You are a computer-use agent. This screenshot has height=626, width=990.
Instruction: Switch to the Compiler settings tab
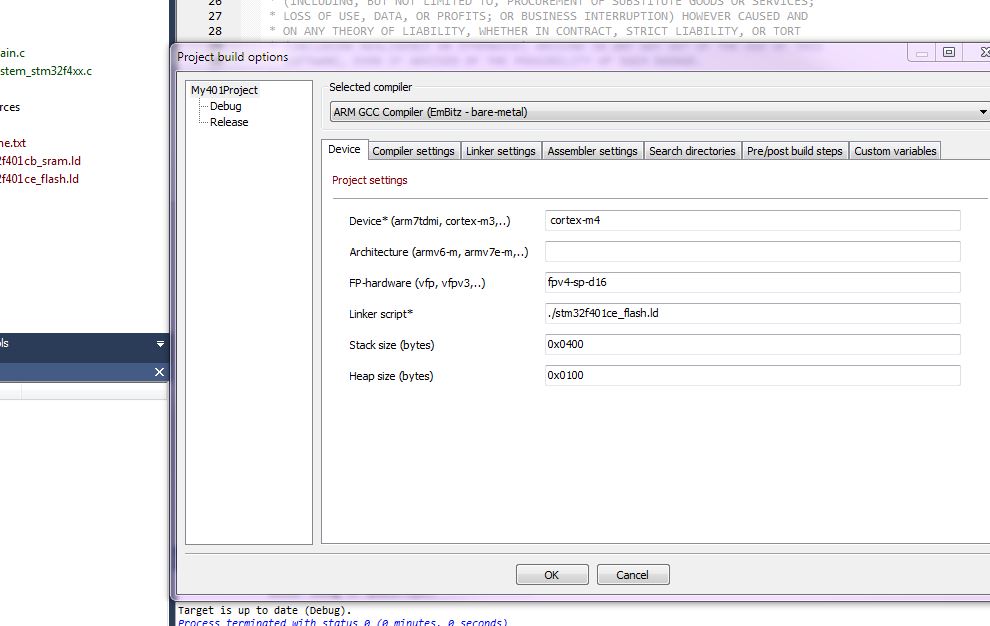pos(413,151)
